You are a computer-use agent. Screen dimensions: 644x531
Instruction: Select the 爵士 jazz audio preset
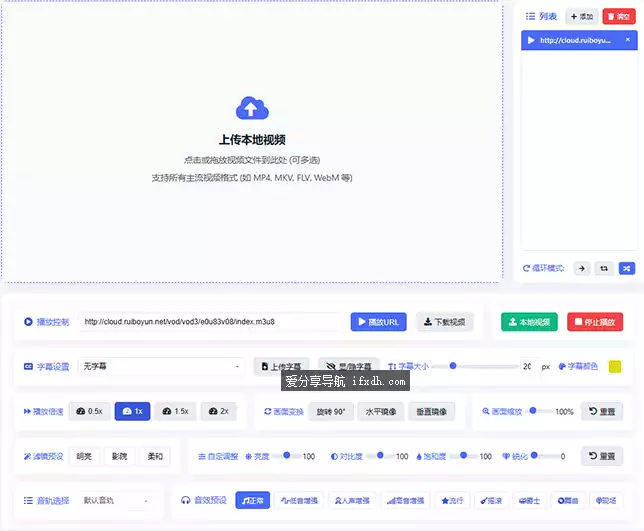click(530, 501)
